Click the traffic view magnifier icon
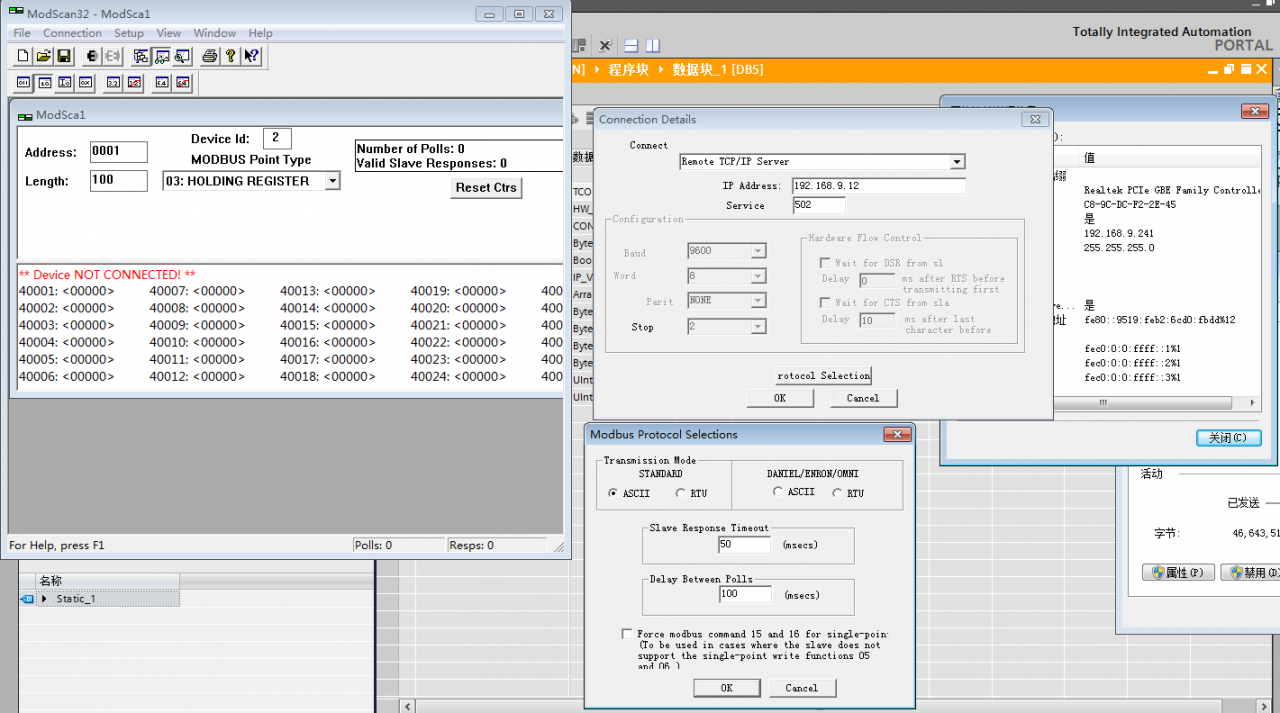This screenshot has height=713, width=1280. [x=182, y=56]
